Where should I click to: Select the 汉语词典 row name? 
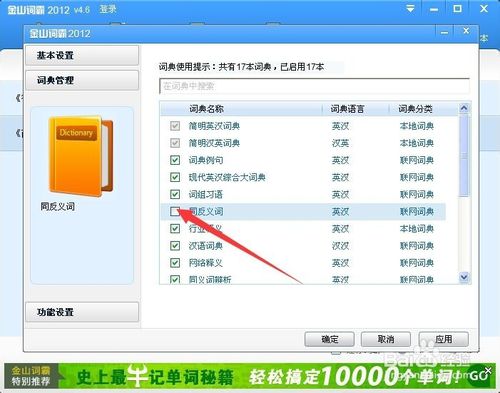206,246
